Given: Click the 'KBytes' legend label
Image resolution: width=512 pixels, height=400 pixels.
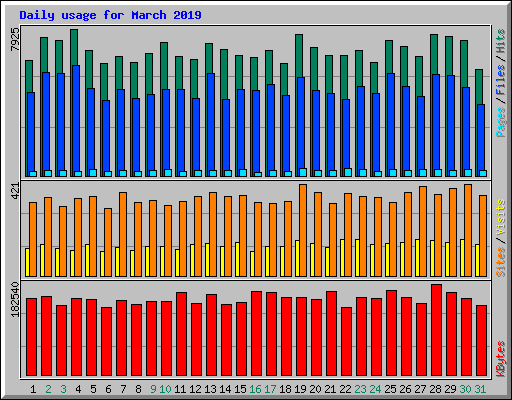Looking at the screenshot, I should tap(500, 359).
